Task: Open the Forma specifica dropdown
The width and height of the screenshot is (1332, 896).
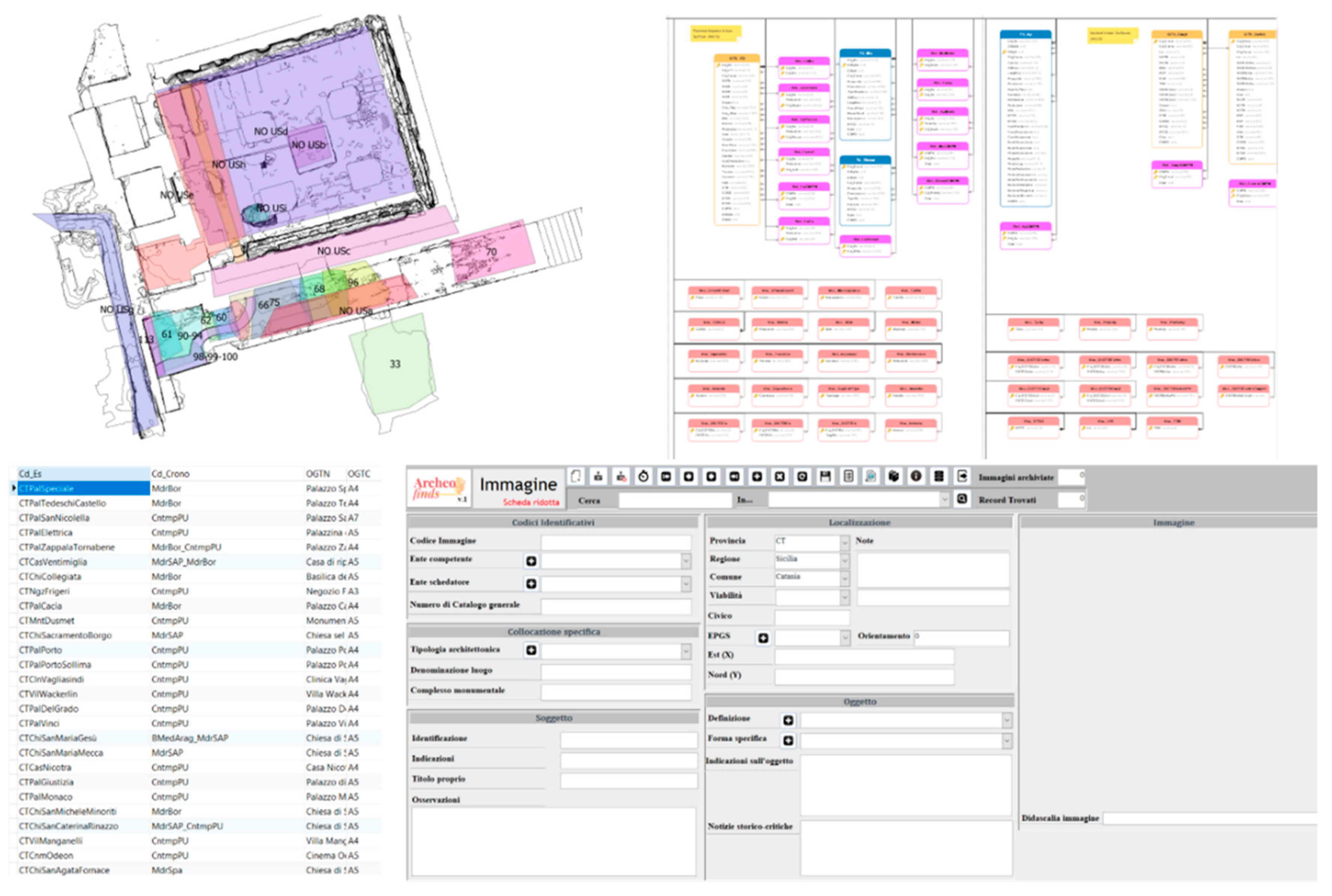Action: click(1006, 741)
